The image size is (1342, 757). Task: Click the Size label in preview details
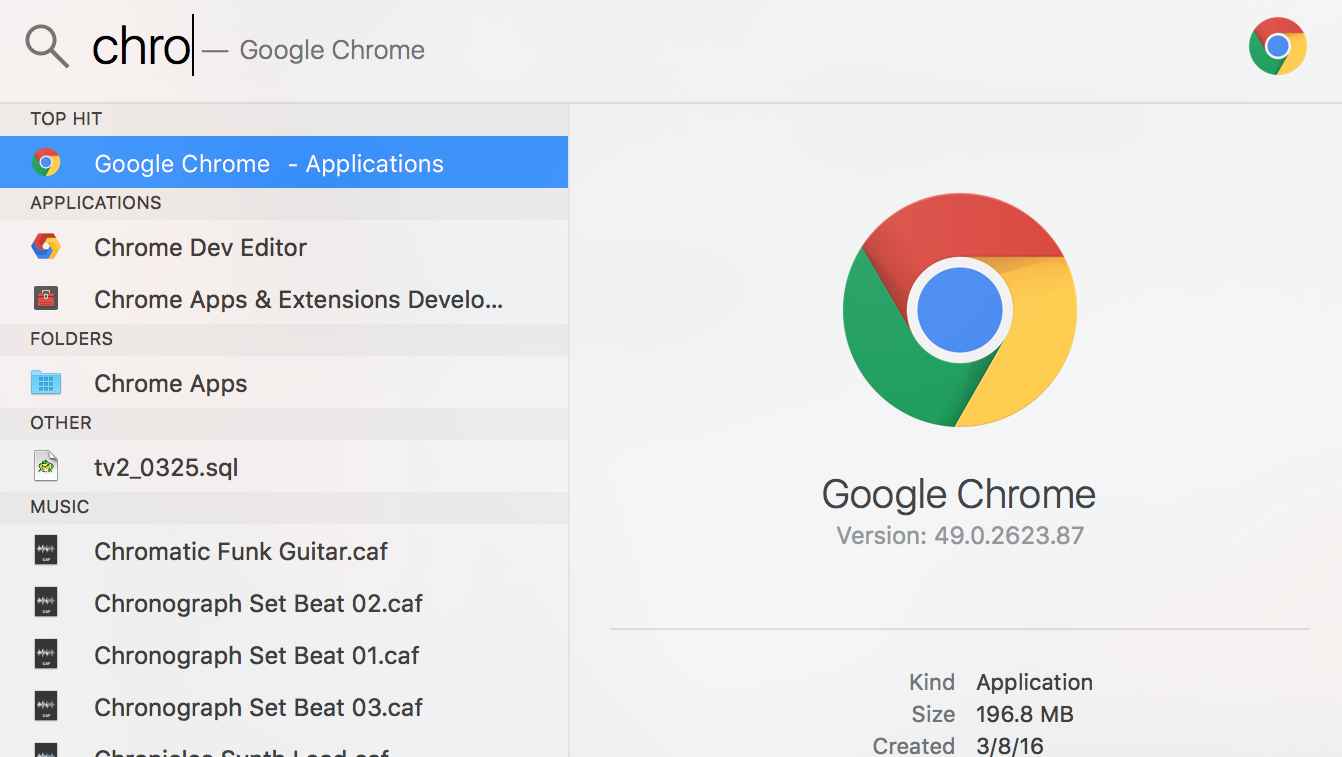pos(934,714)
